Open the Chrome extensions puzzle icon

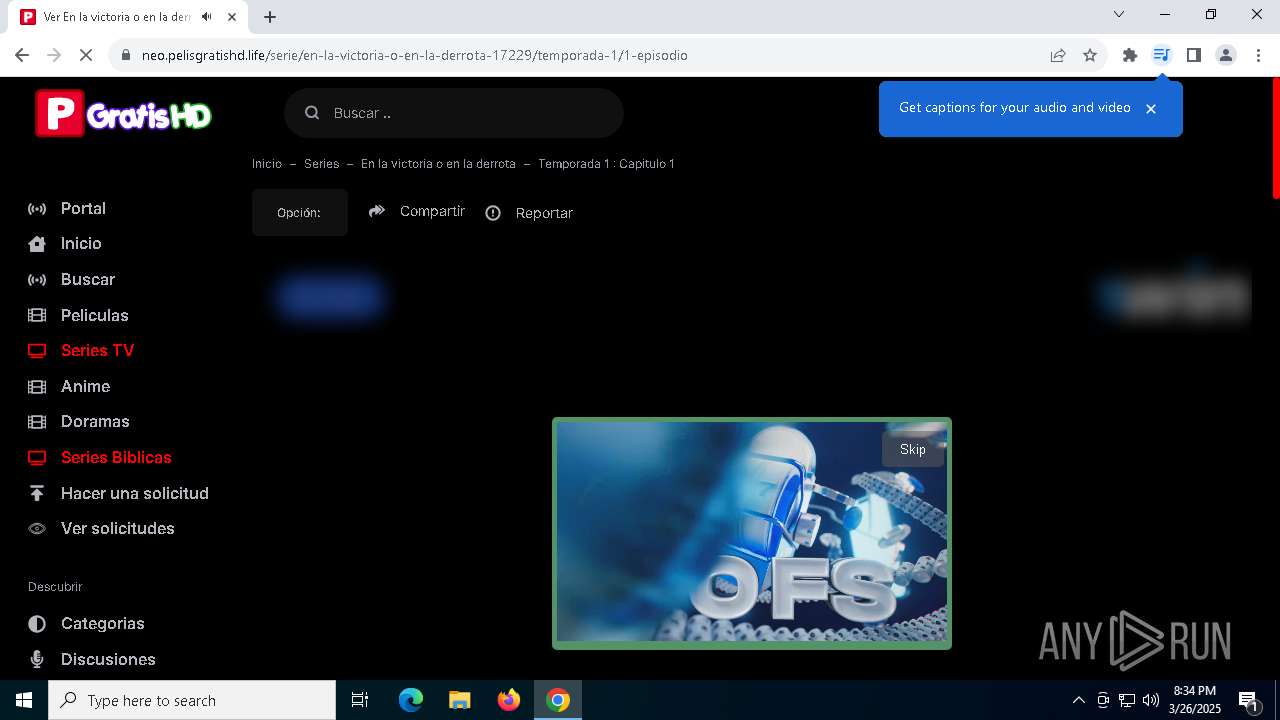tap(1130, 55)
